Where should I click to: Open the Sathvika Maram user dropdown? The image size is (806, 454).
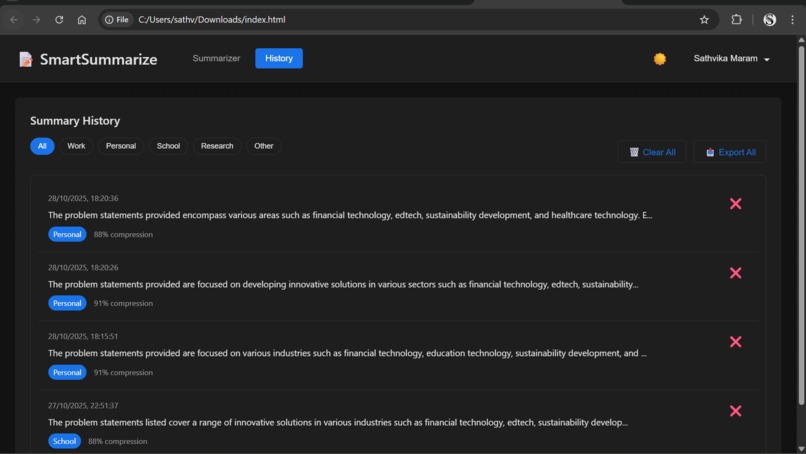(x=731, y=59)
